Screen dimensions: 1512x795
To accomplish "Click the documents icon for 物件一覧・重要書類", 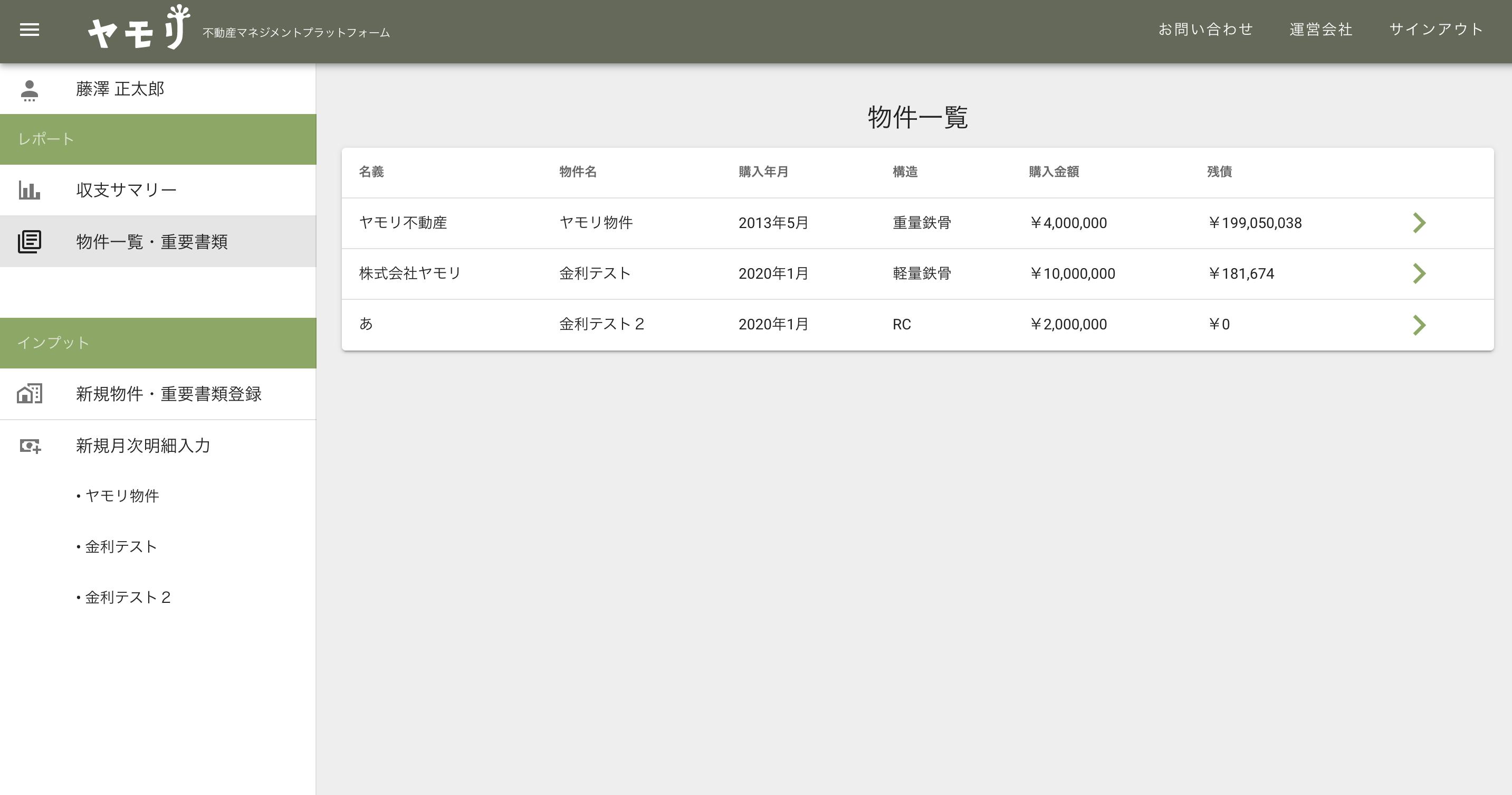I will [30, 241].
